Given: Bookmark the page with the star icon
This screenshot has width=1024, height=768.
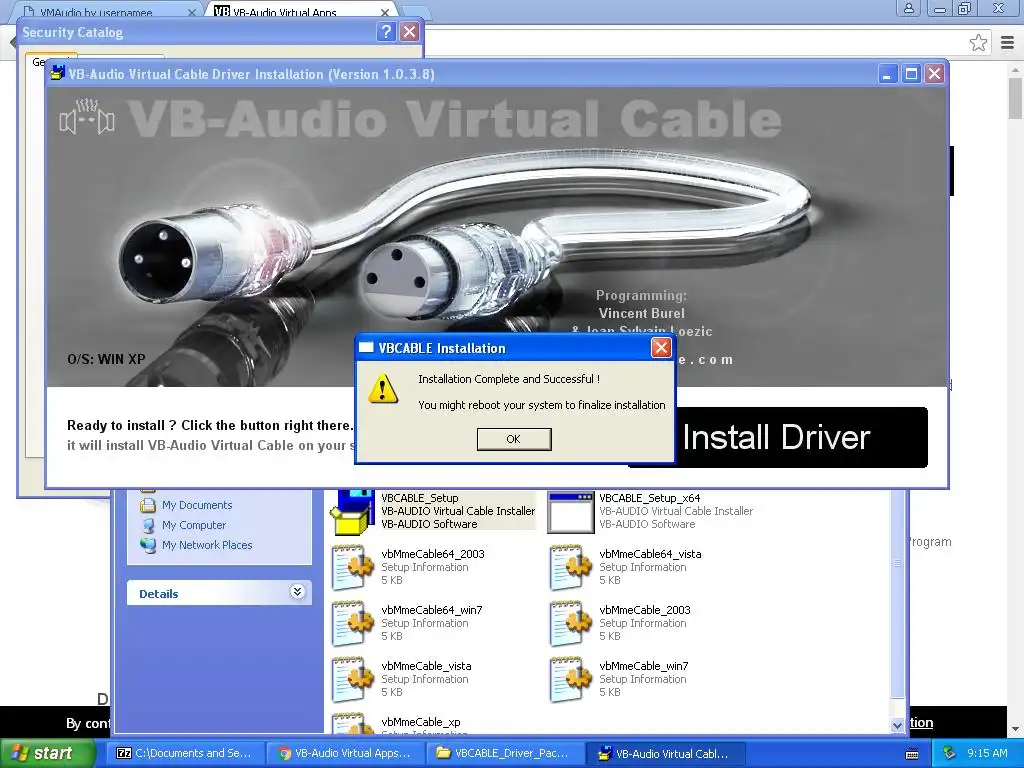Looking at the screenshot, I should (978, 43).
